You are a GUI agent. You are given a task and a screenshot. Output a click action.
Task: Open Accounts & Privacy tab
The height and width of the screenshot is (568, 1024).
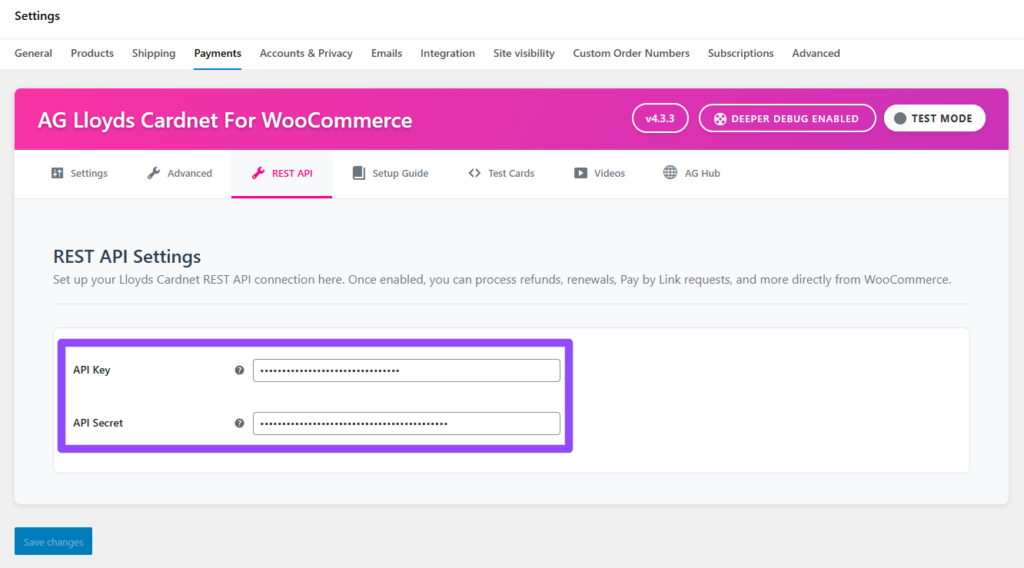306,54
